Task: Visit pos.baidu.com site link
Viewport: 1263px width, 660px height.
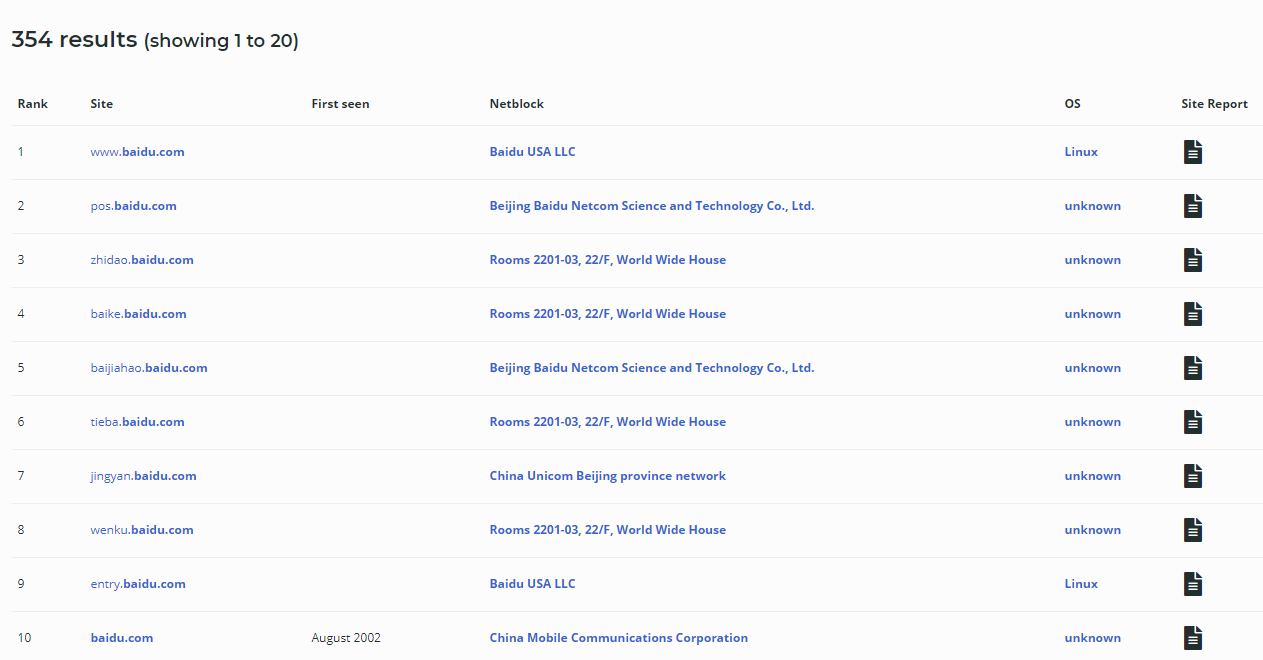Action: (x=133, y=206)
